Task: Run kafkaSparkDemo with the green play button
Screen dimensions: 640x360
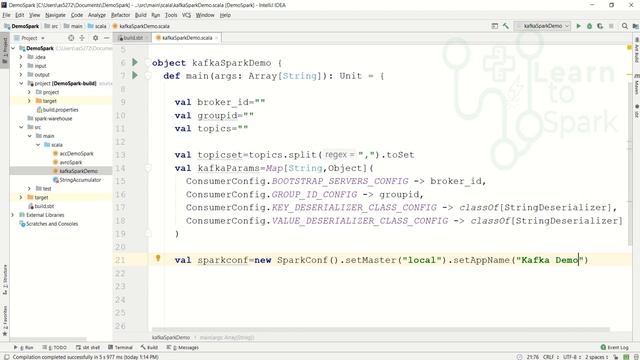Action: [x=578, y=26]
